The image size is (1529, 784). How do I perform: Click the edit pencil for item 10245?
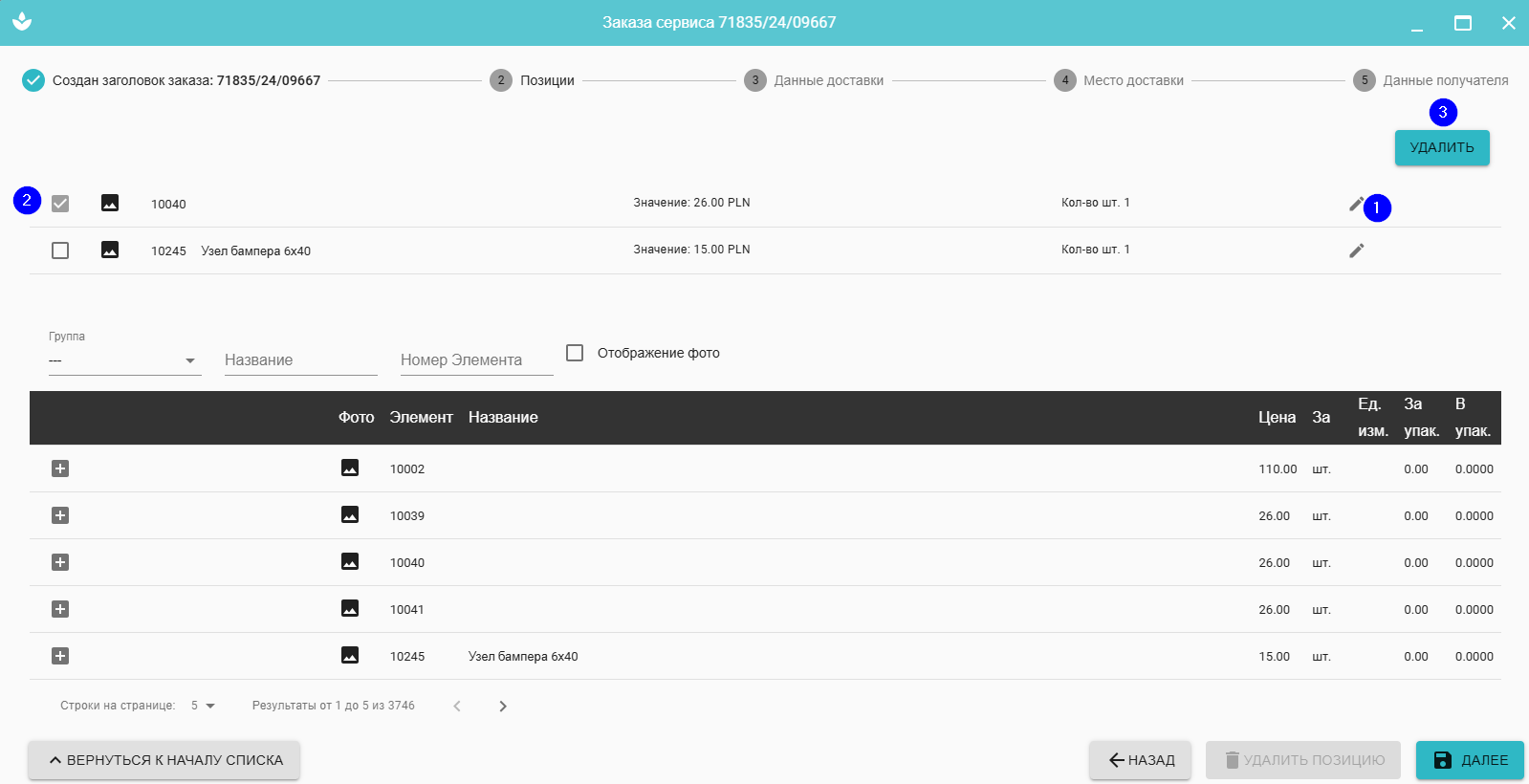[x=1356, y=250]
